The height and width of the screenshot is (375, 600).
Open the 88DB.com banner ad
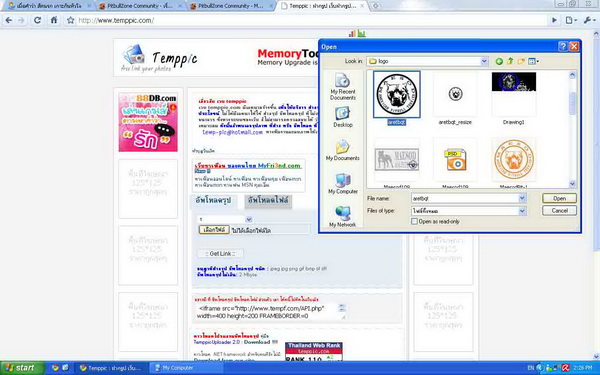(x=148, y=122)
